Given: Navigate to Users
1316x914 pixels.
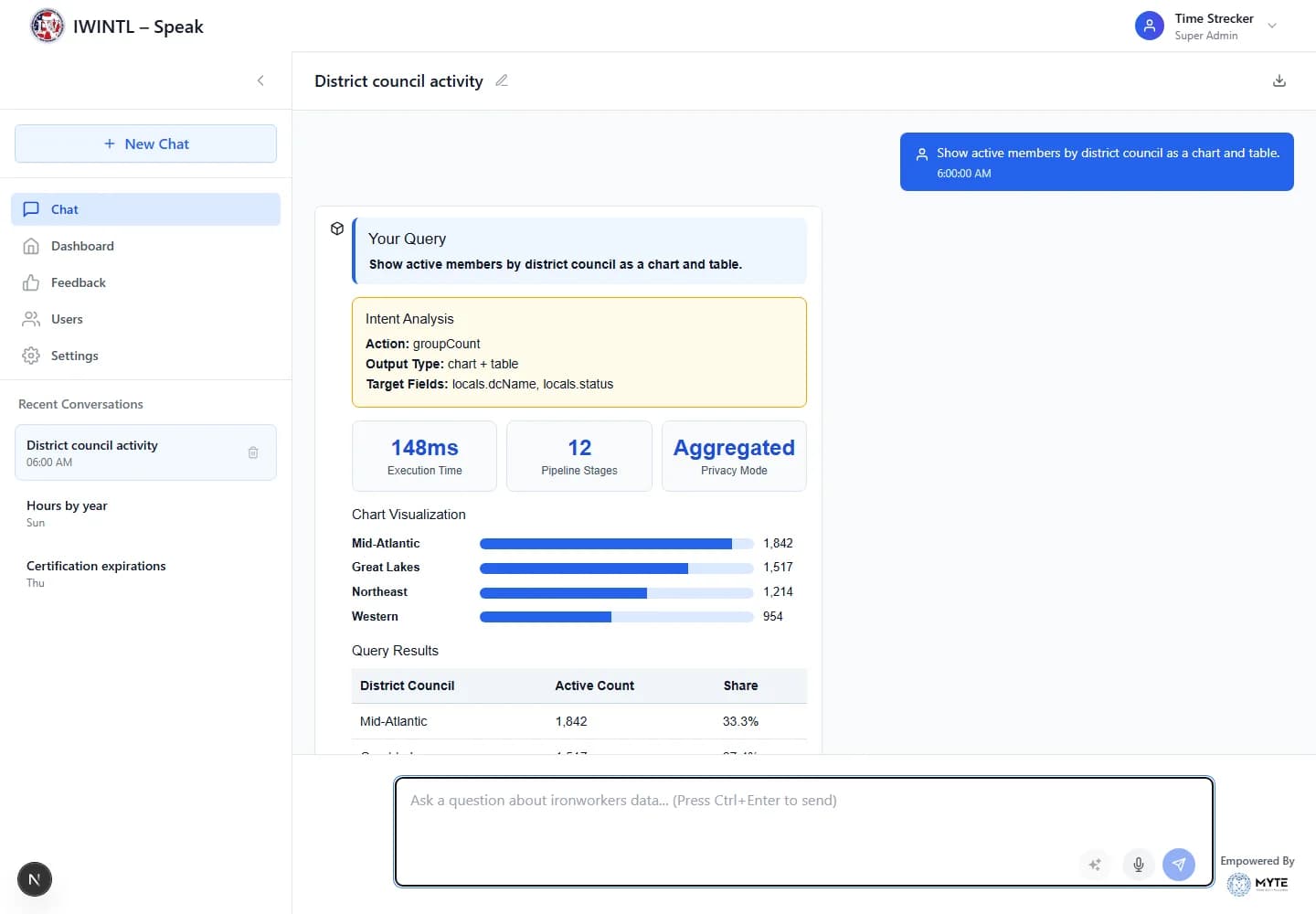Looking at the screenshot, I should click(x=145, y=319).
